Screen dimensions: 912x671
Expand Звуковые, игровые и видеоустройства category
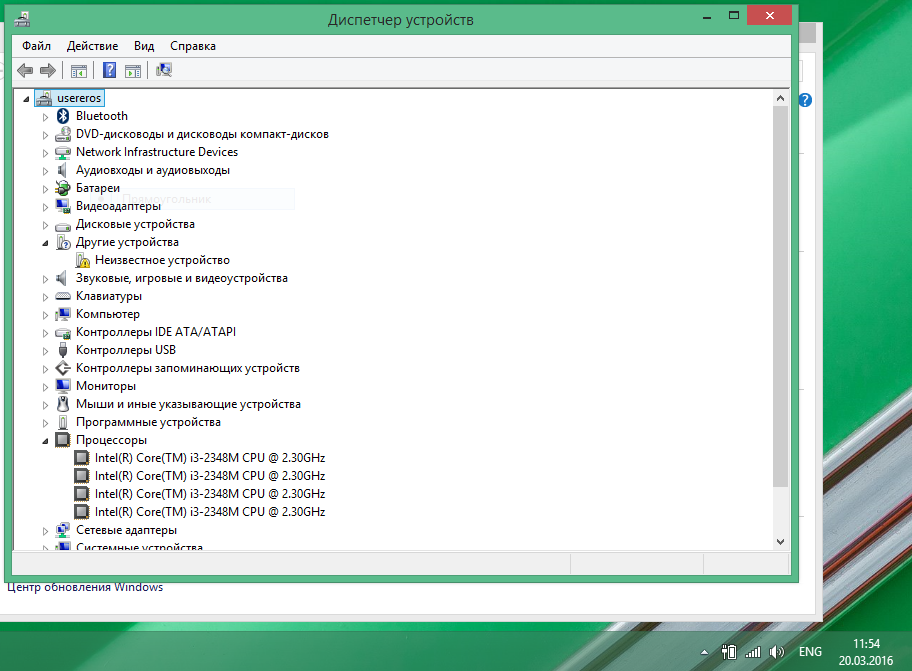click(45, 279)
